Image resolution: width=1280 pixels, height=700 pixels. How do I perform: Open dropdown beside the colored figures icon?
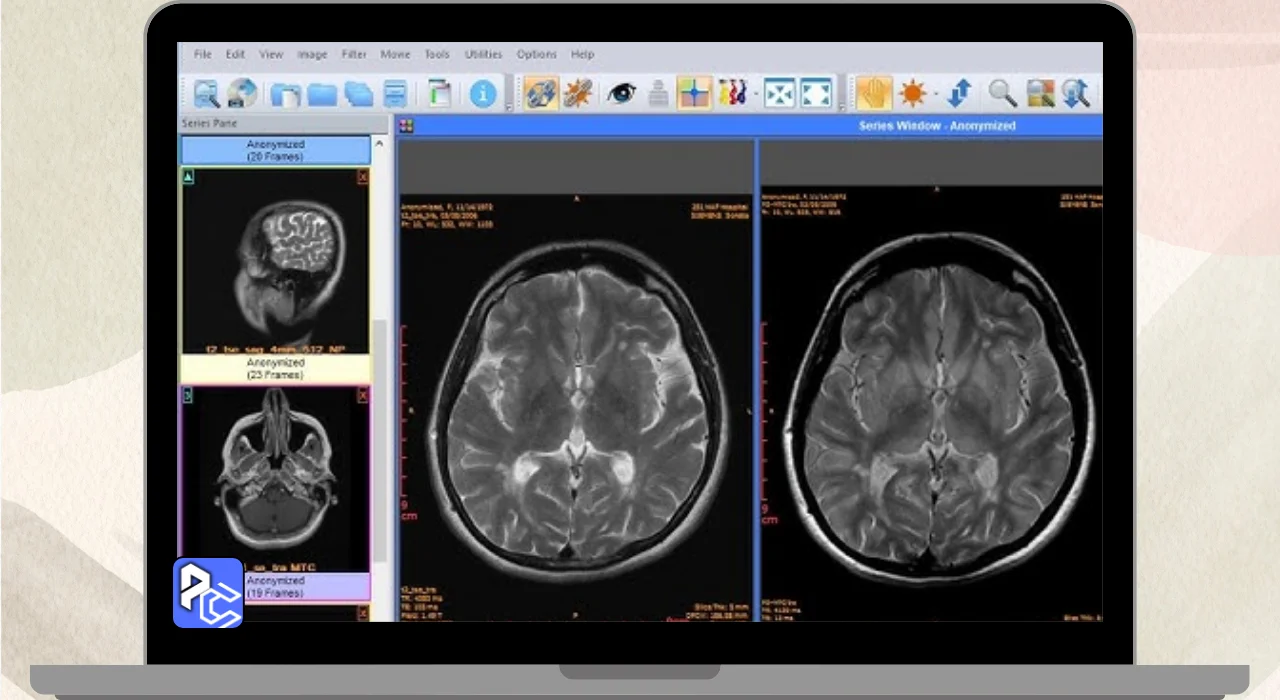(756, 95)
